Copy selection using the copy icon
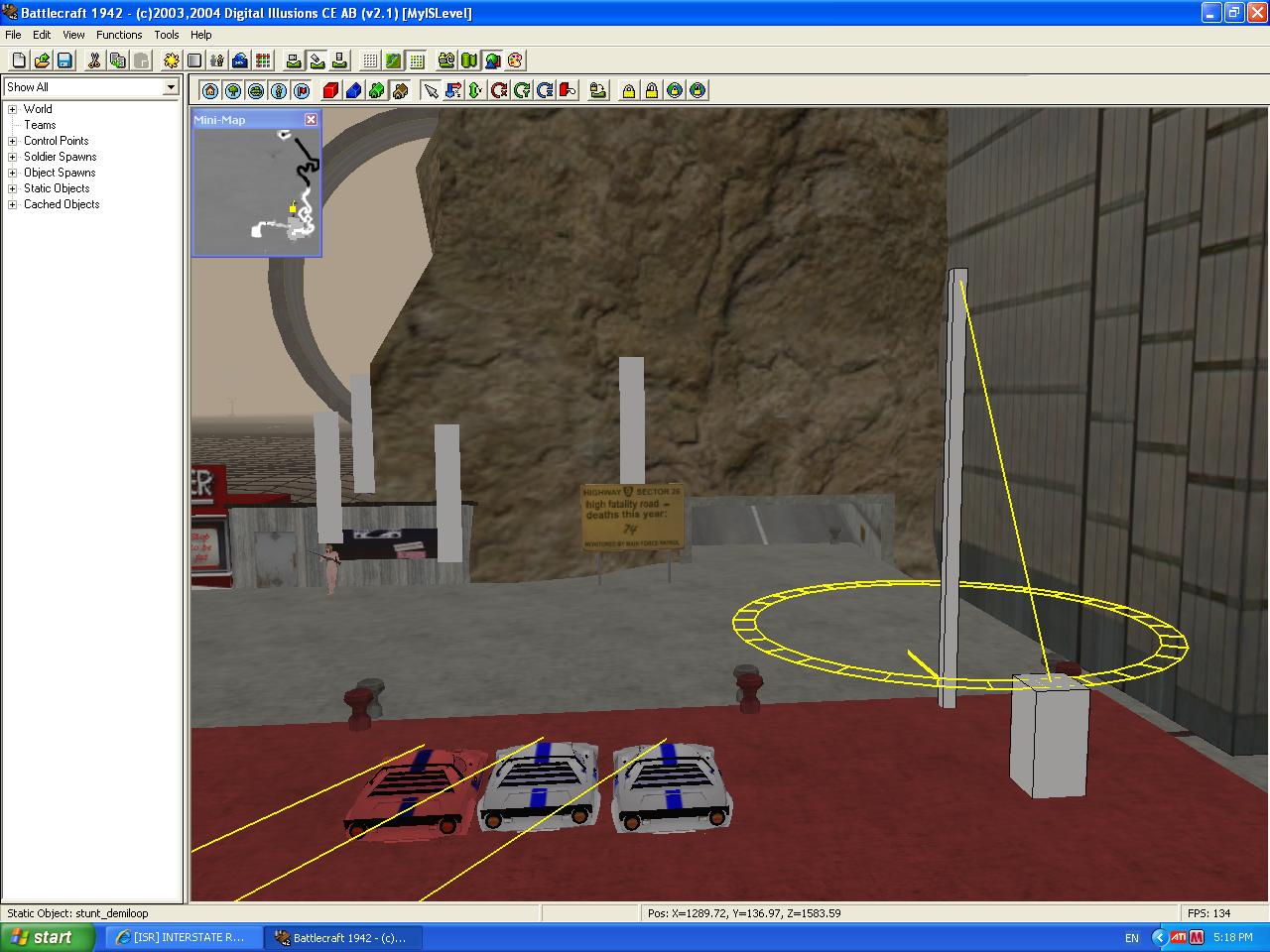The image size is (1270, 952). pyautogui.click(x=117, y=60)
